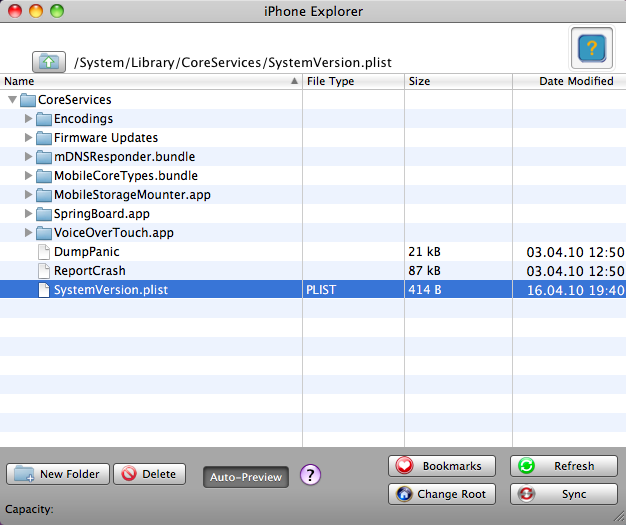Click the Firmware Updates folder icon

(x=44, y=138)
